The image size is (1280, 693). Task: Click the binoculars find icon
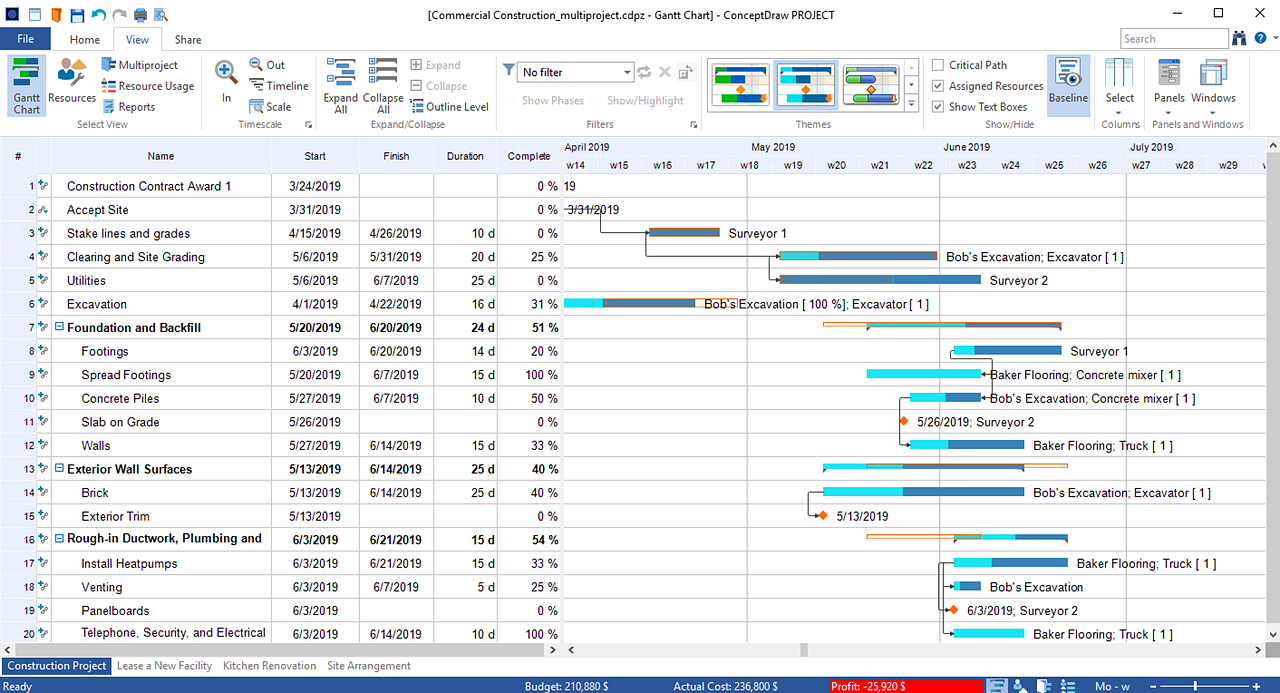[1241, 39]
